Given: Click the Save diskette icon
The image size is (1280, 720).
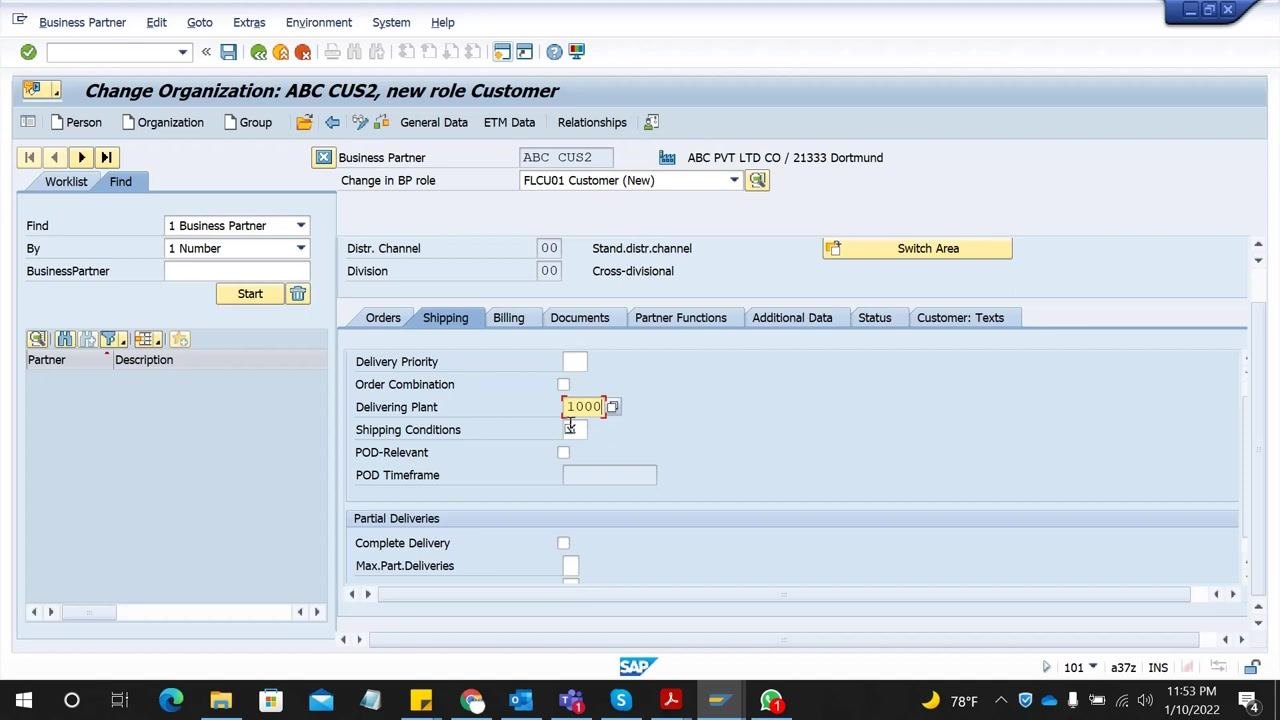Looking at the screenshot, I should 228,52.
